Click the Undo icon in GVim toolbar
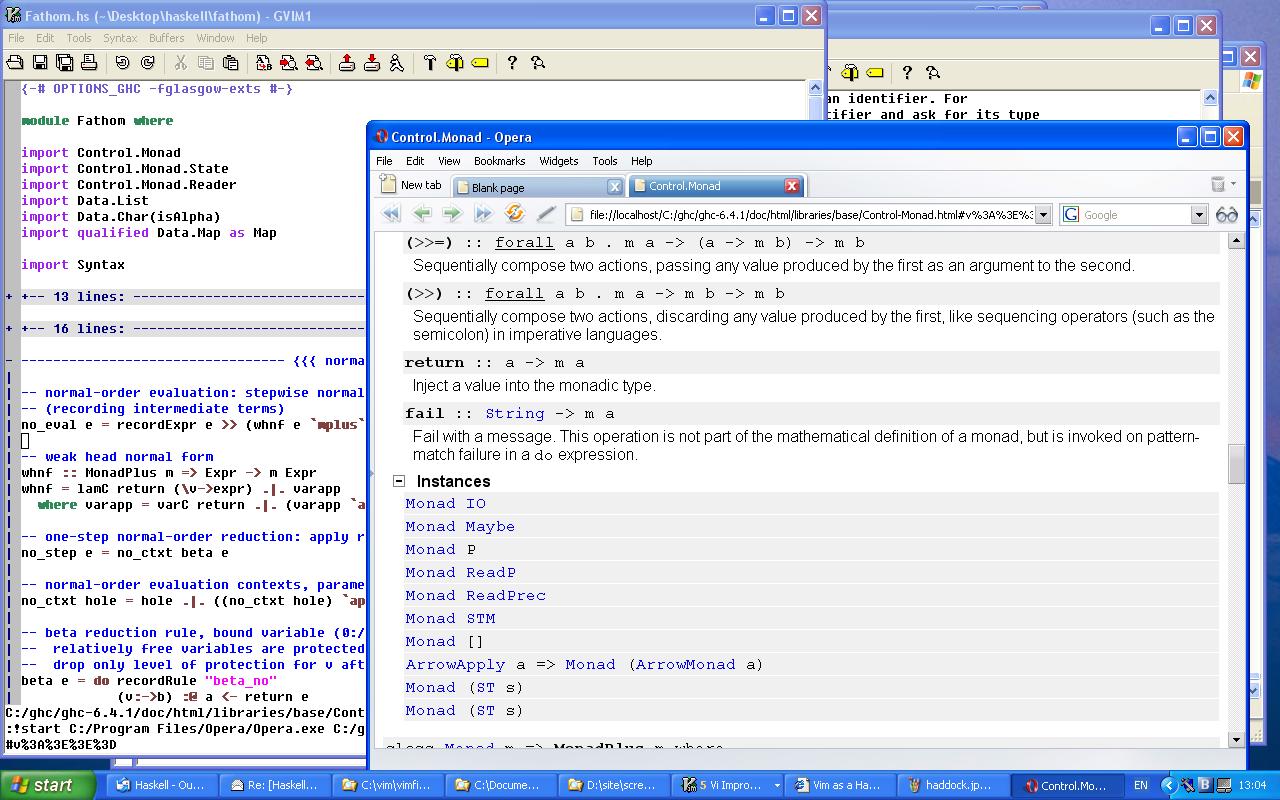 click(x=122, y=63)
